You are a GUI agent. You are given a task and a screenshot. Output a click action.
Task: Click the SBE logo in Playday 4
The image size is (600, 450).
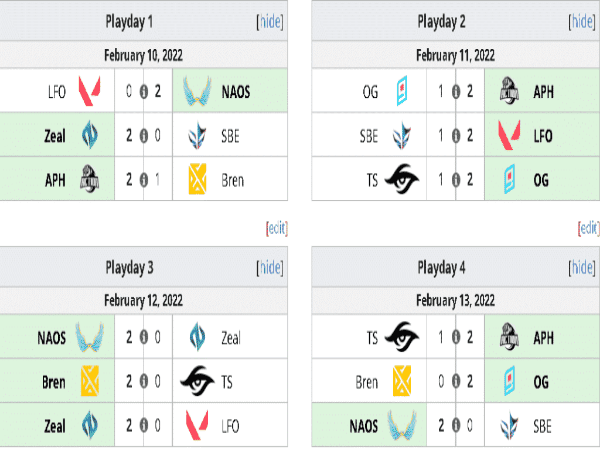tap(511, 424)
